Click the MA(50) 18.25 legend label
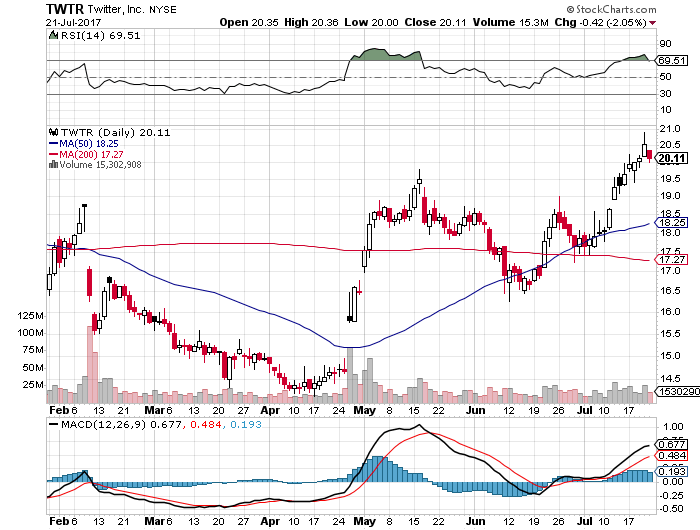The height and width of the screenshot is (530, 700). tap(89, 144)
